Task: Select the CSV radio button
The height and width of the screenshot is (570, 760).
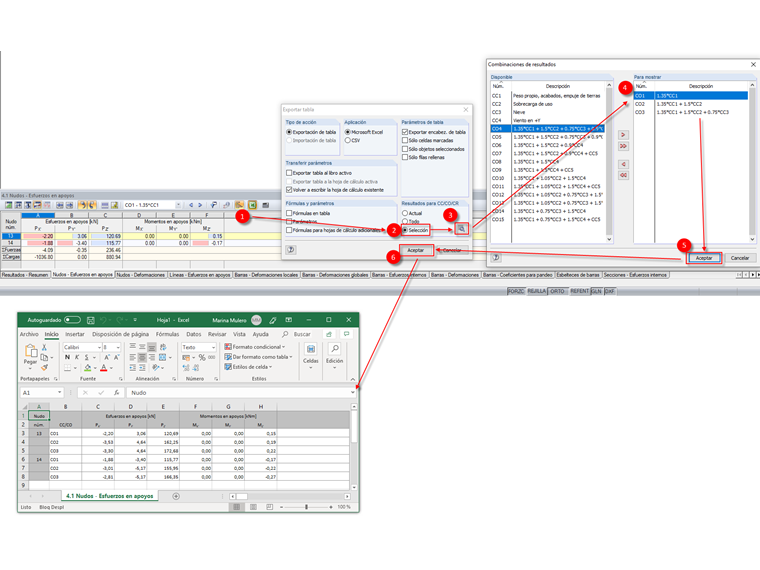Action: pos(348,141)
